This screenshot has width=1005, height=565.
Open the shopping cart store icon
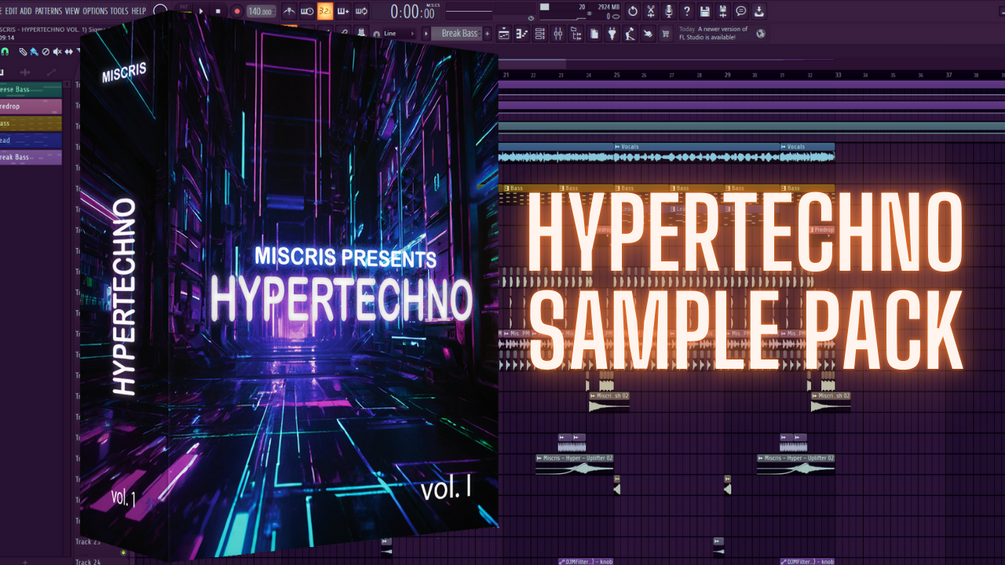coord(665,33)
